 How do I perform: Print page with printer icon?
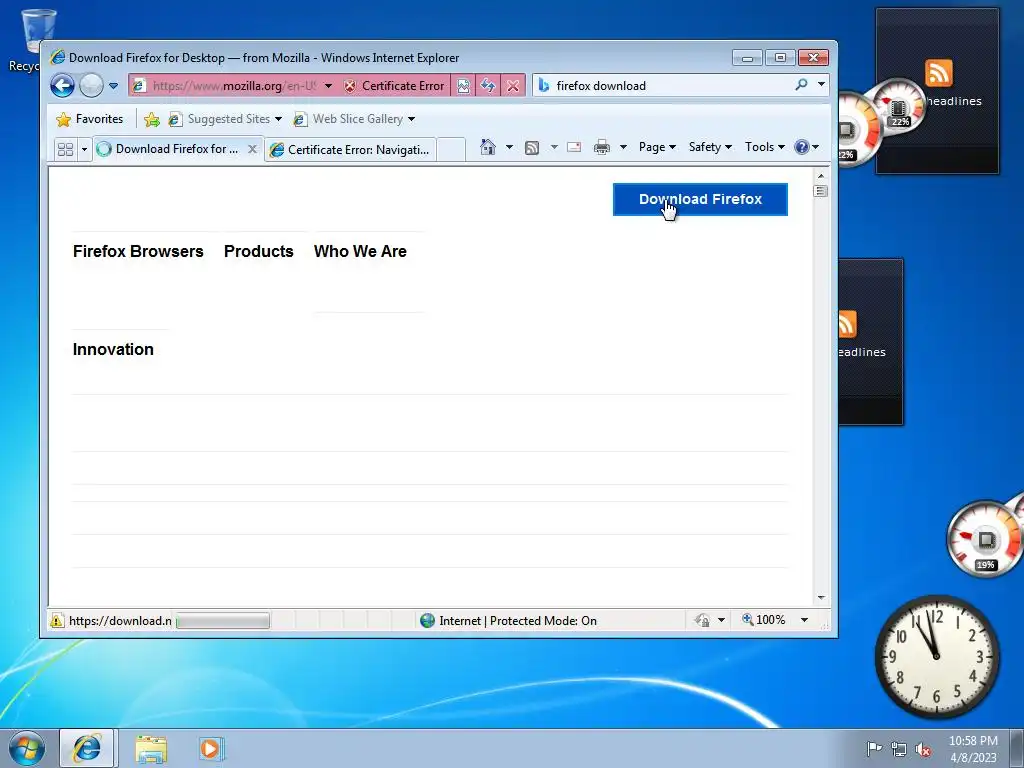pos(601,148)
